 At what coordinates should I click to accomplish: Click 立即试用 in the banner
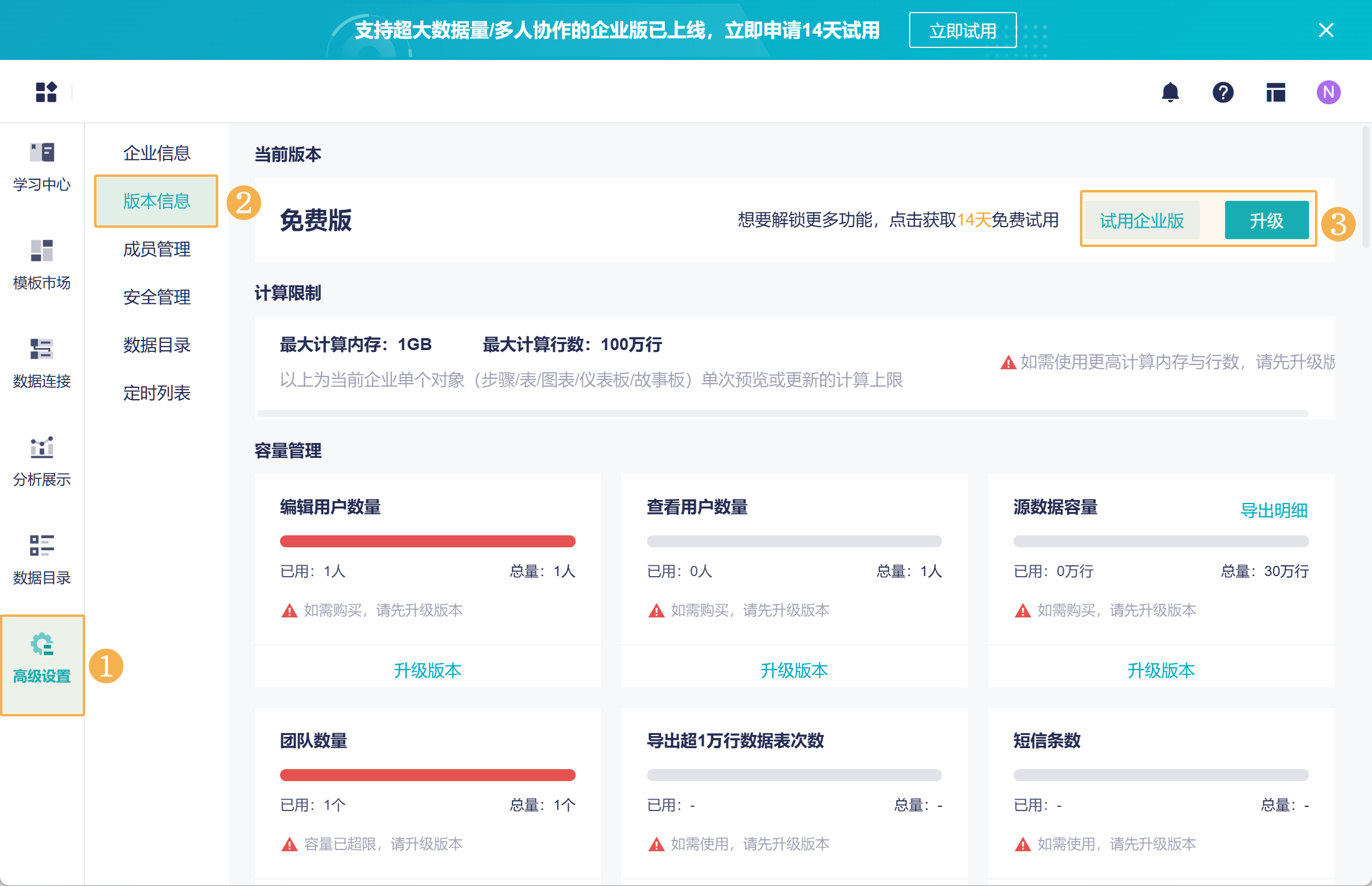tap(962, 30)
